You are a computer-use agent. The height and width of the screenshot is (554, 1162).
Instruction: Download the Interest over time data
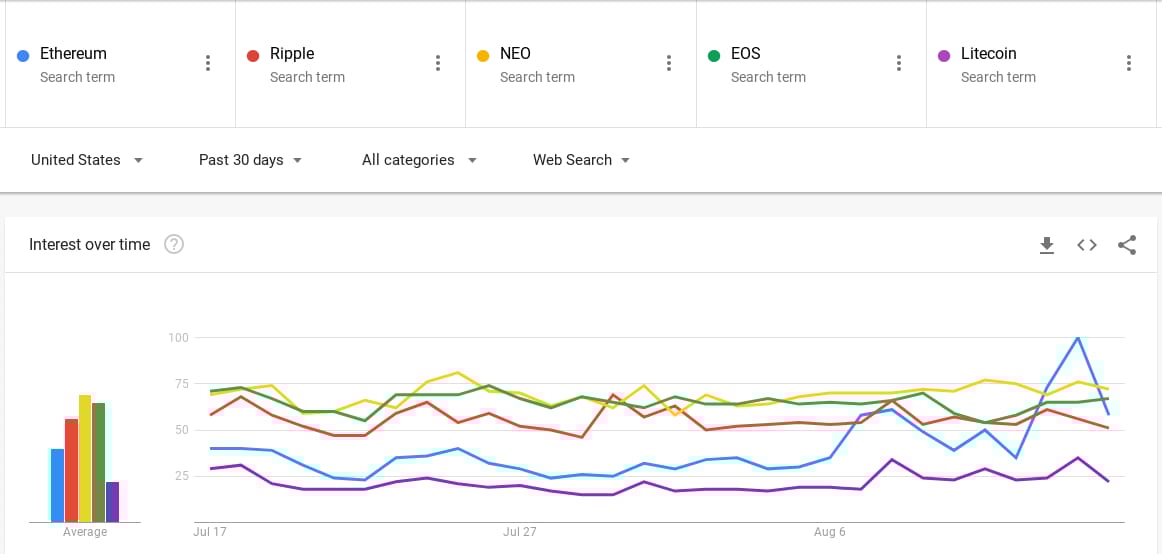coord(1047,245)
